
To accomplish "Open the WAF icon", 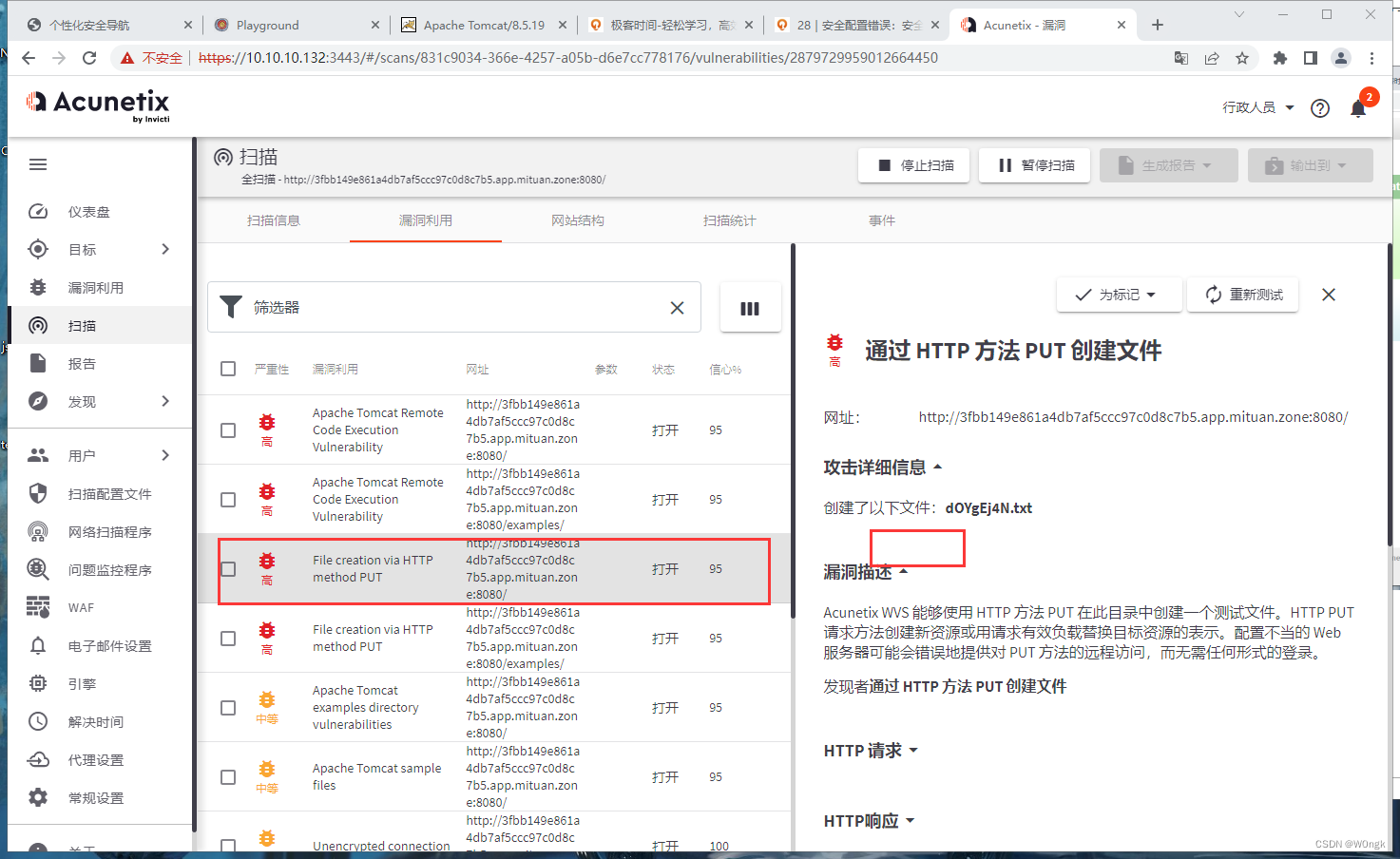I will [38, 607].
